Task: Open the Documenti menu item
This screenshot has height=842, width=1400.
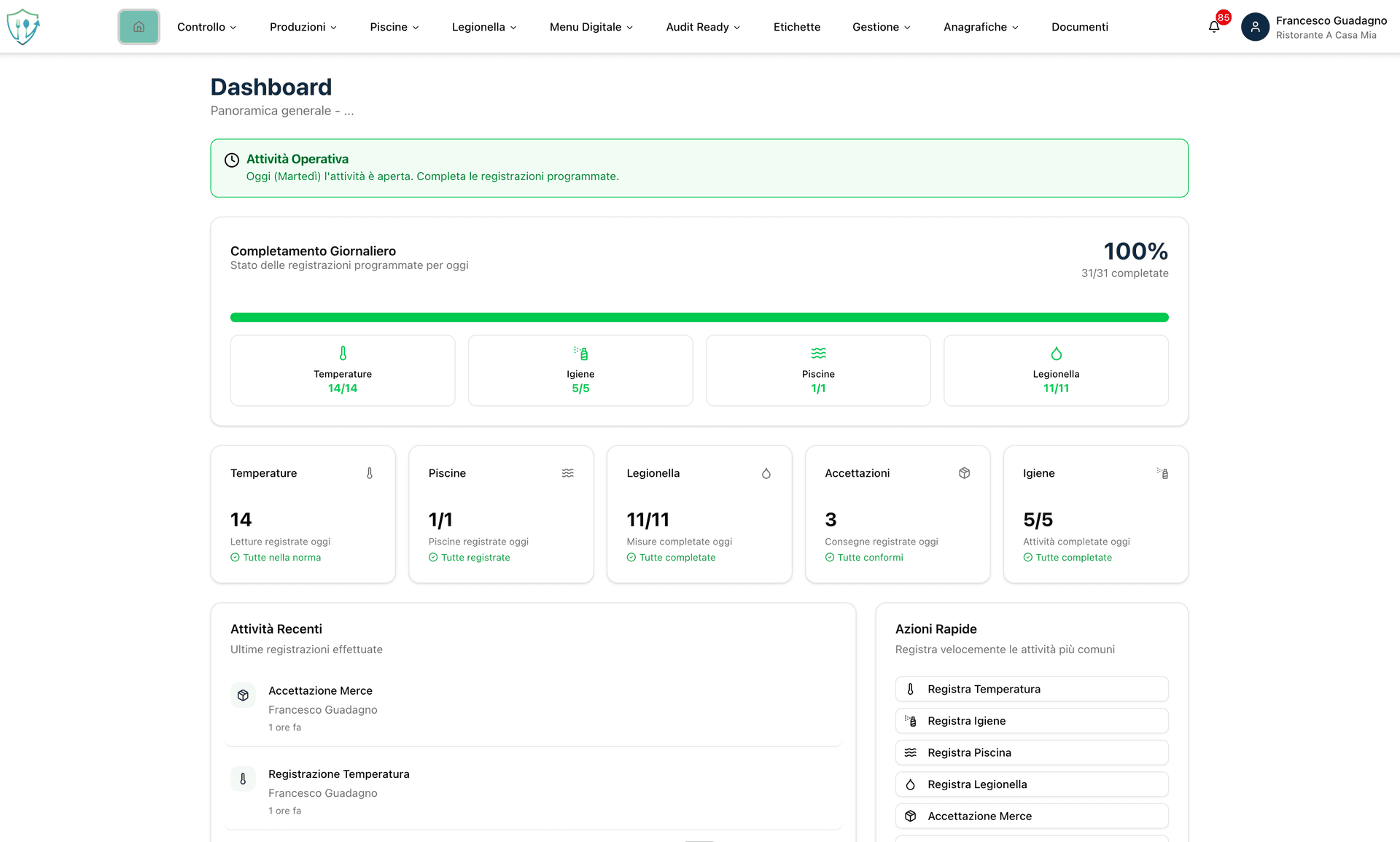Action: click(x=1080, y=27)
